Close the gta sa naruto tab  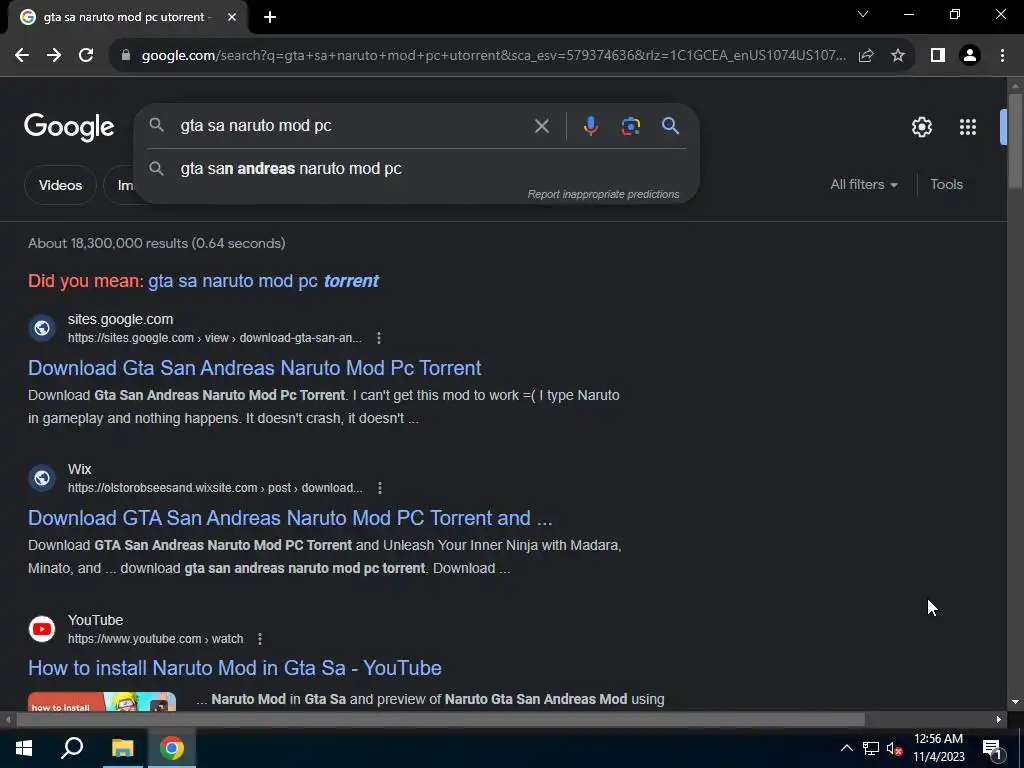232,17
